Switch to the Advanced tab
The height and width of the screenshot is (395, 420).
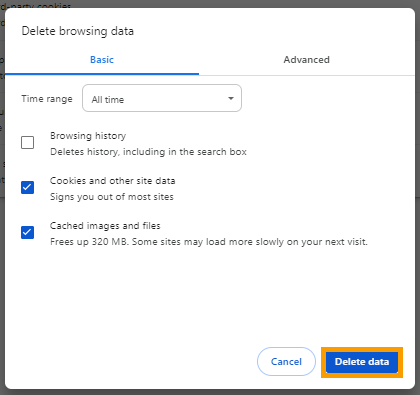pyautogui.click(x=306, y=60)
